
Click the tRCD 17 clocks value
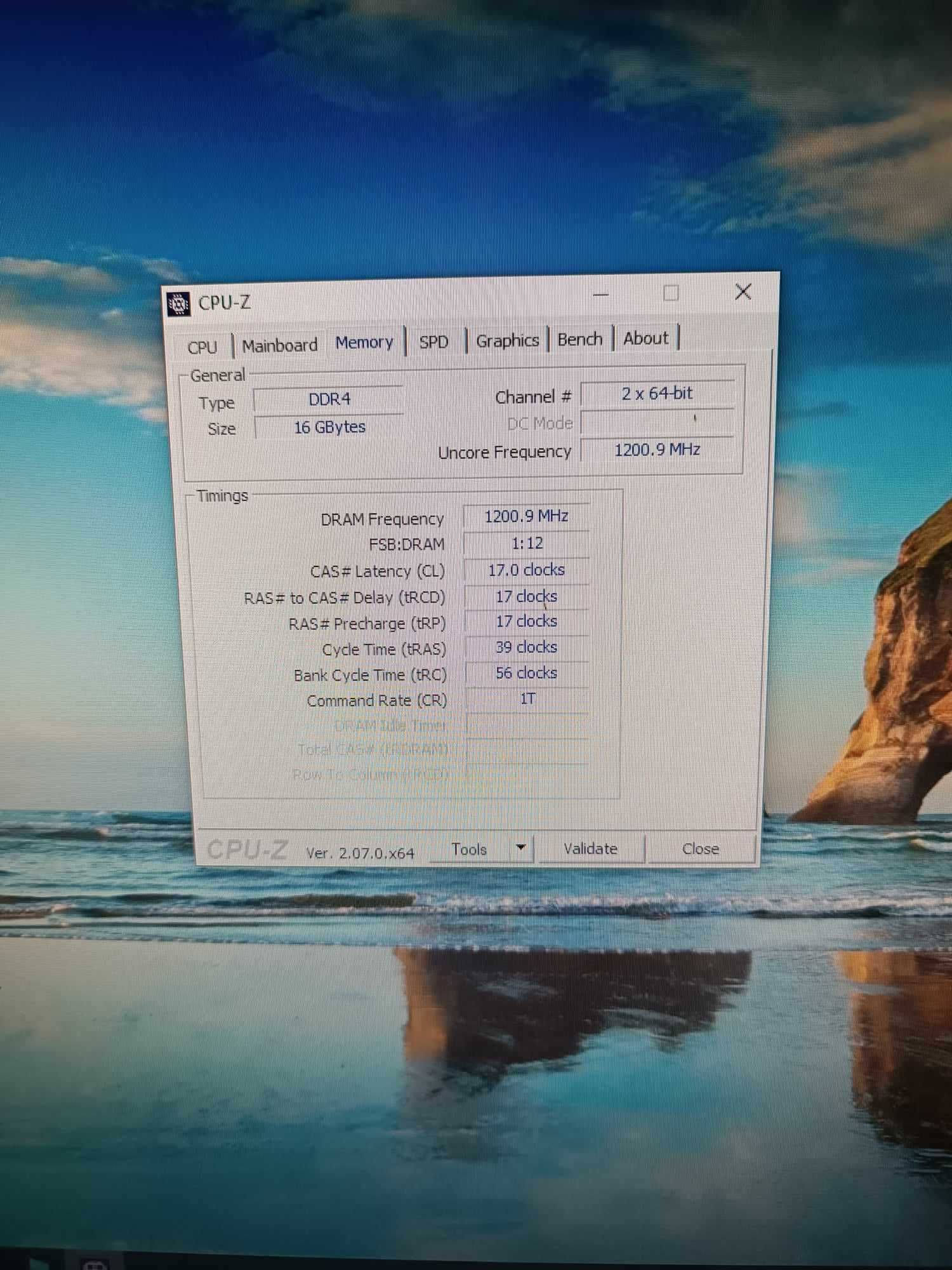pyautogui.click(x=527, y=597)
